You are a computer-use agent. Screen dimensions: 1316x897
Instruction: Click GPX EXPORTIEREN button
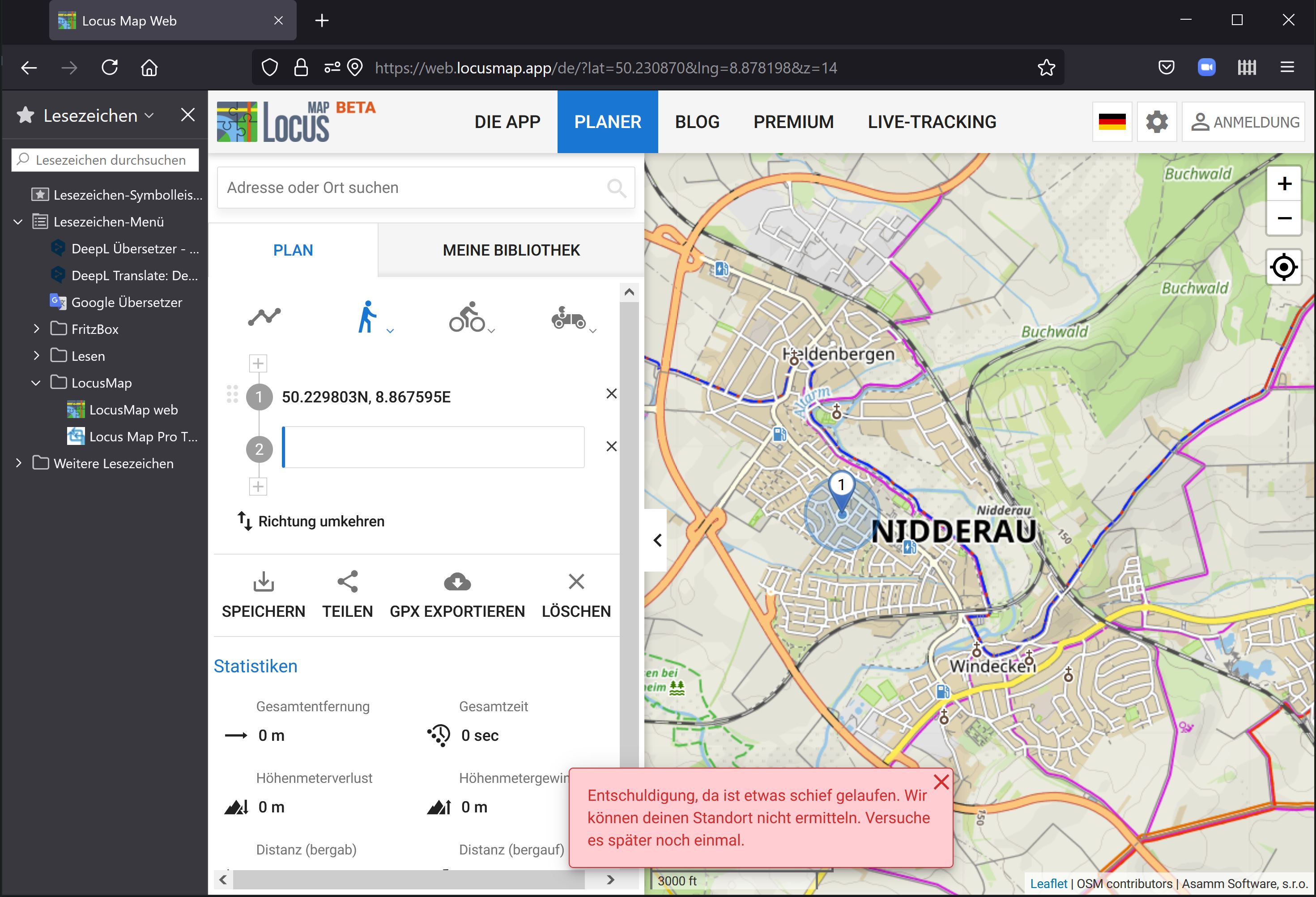click(458, 595)
